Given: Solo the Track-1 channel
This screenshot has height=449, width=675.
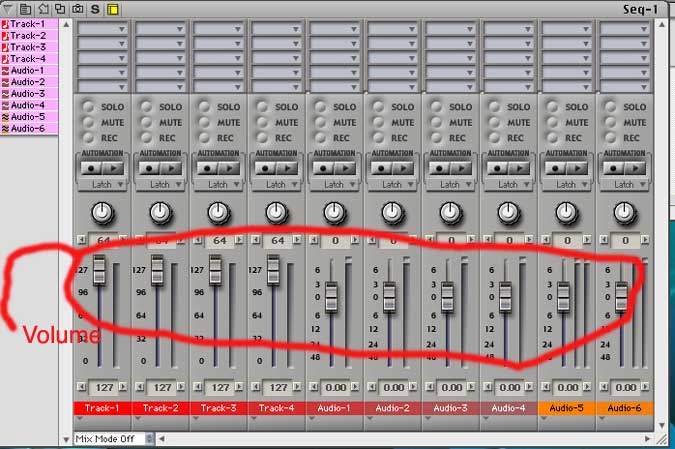Looking at the screenshot, I should tap(89, 107).
